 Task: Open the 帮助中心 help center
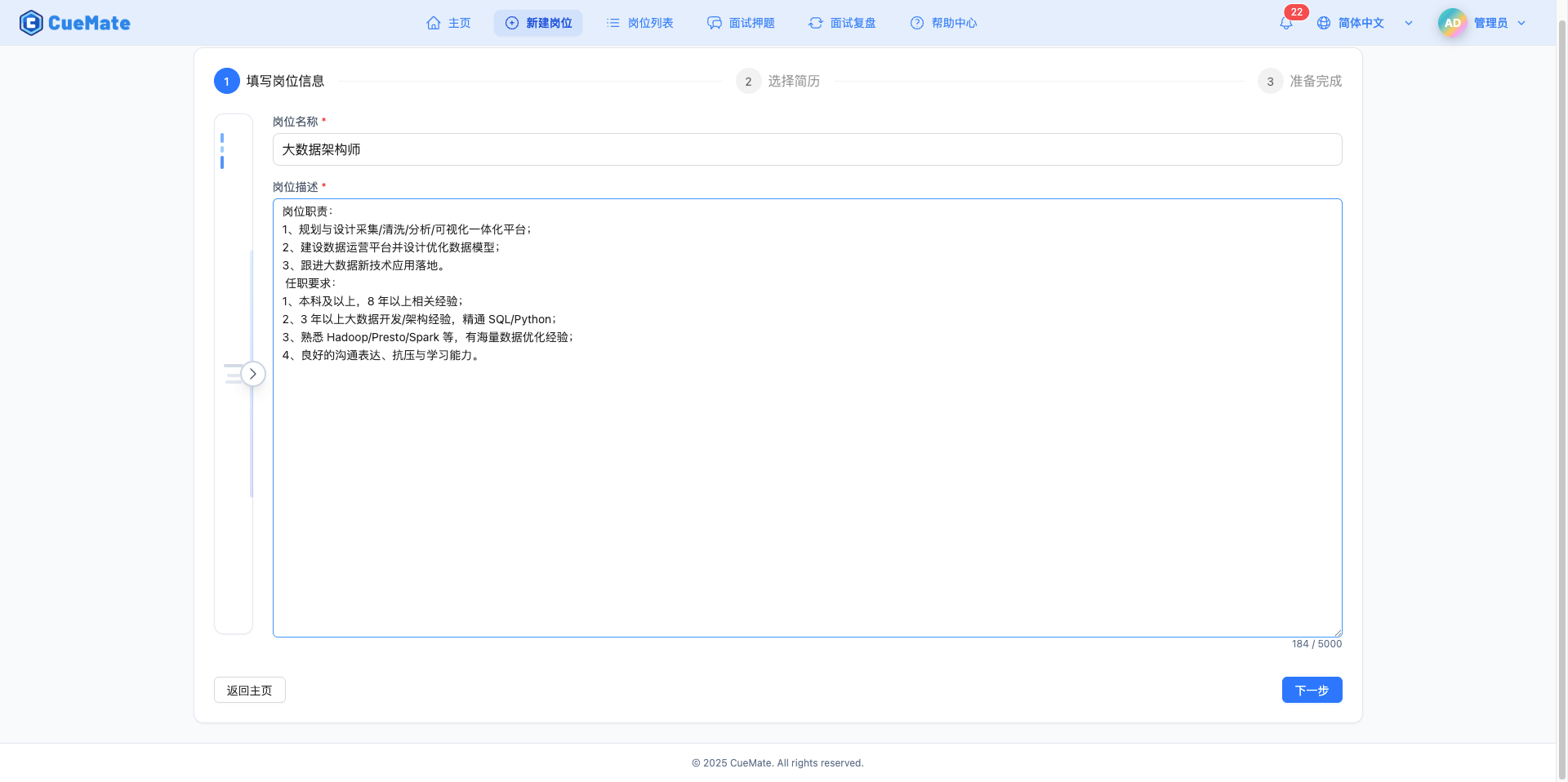coord(943,23)
